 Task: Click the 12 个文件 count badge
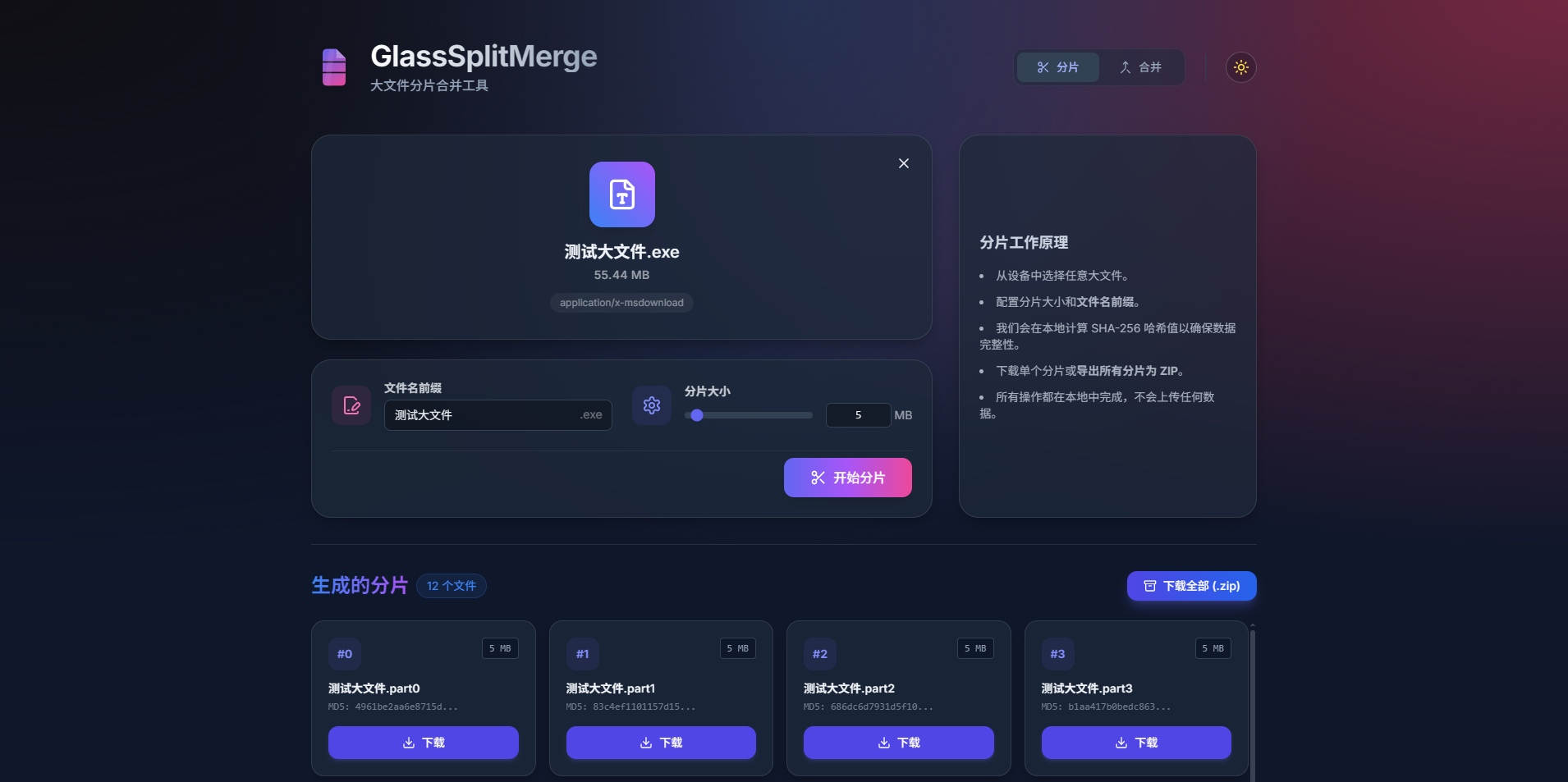(452, 586)
